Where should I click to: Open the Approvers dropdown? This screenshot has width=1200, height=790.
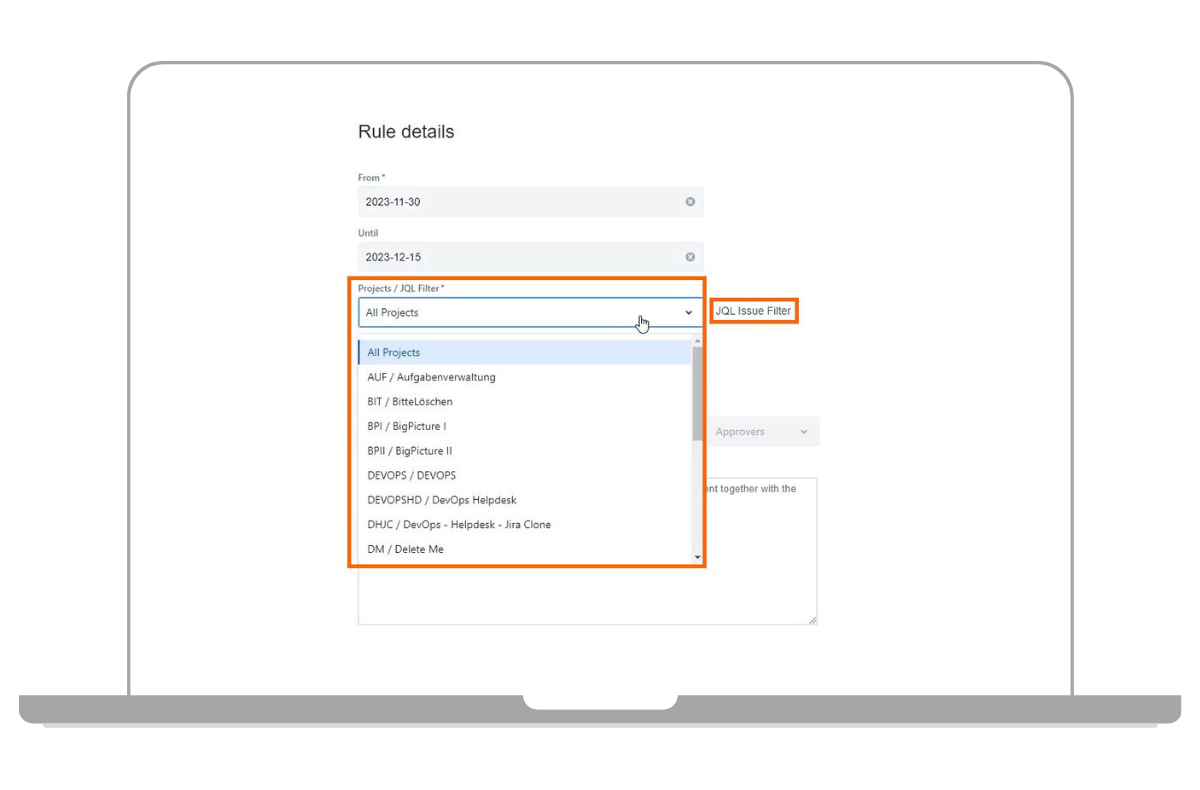(762, 432)
